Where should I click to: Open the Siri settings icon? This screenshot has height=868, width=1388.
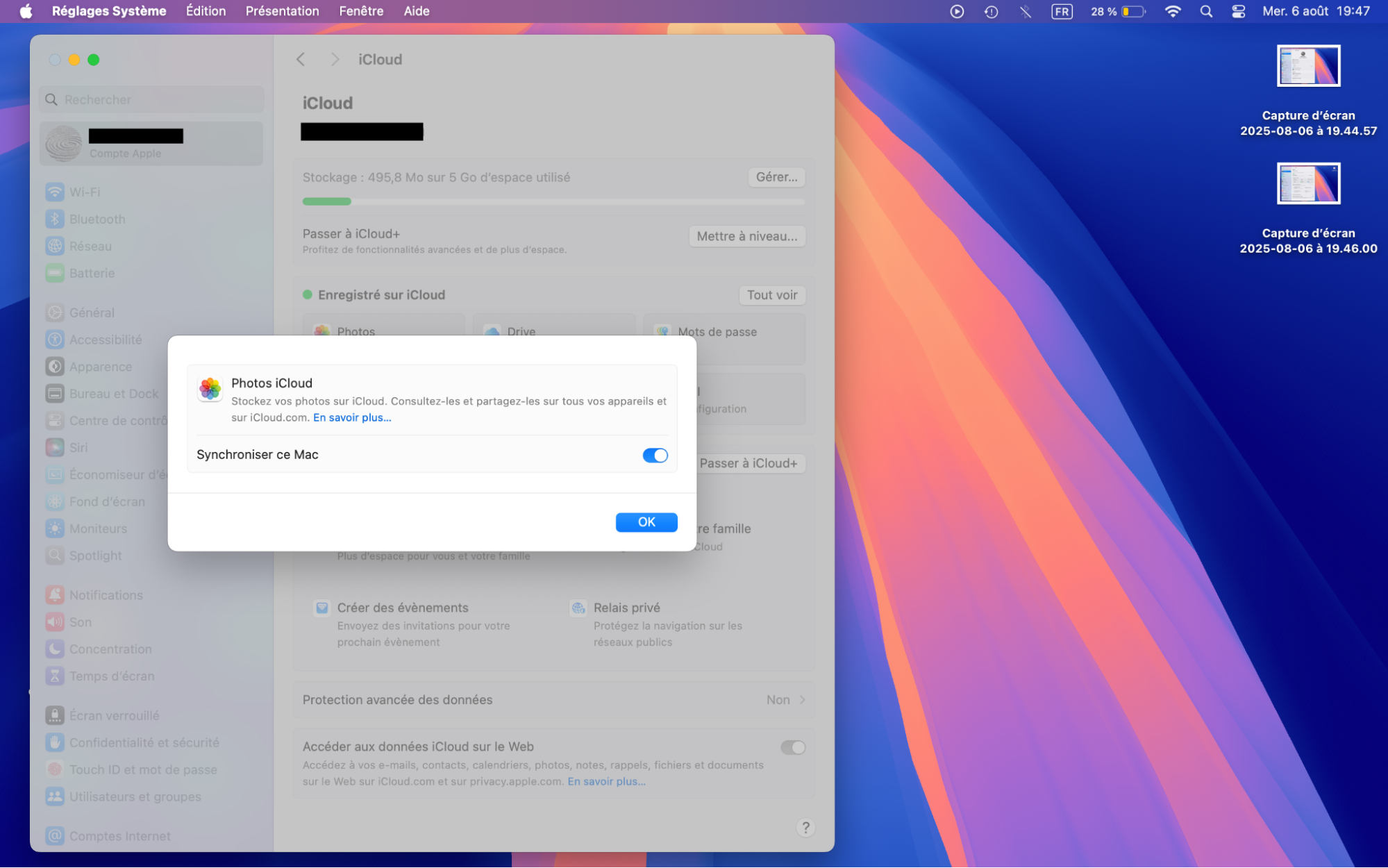click(x=55, y=447)
